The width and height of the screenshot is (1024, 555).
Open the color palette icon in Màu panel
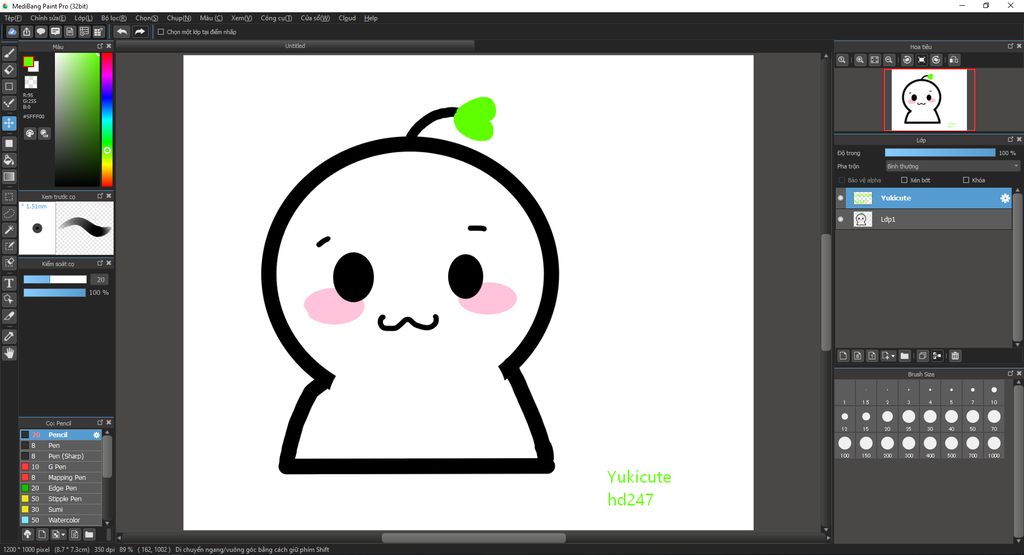30,133
